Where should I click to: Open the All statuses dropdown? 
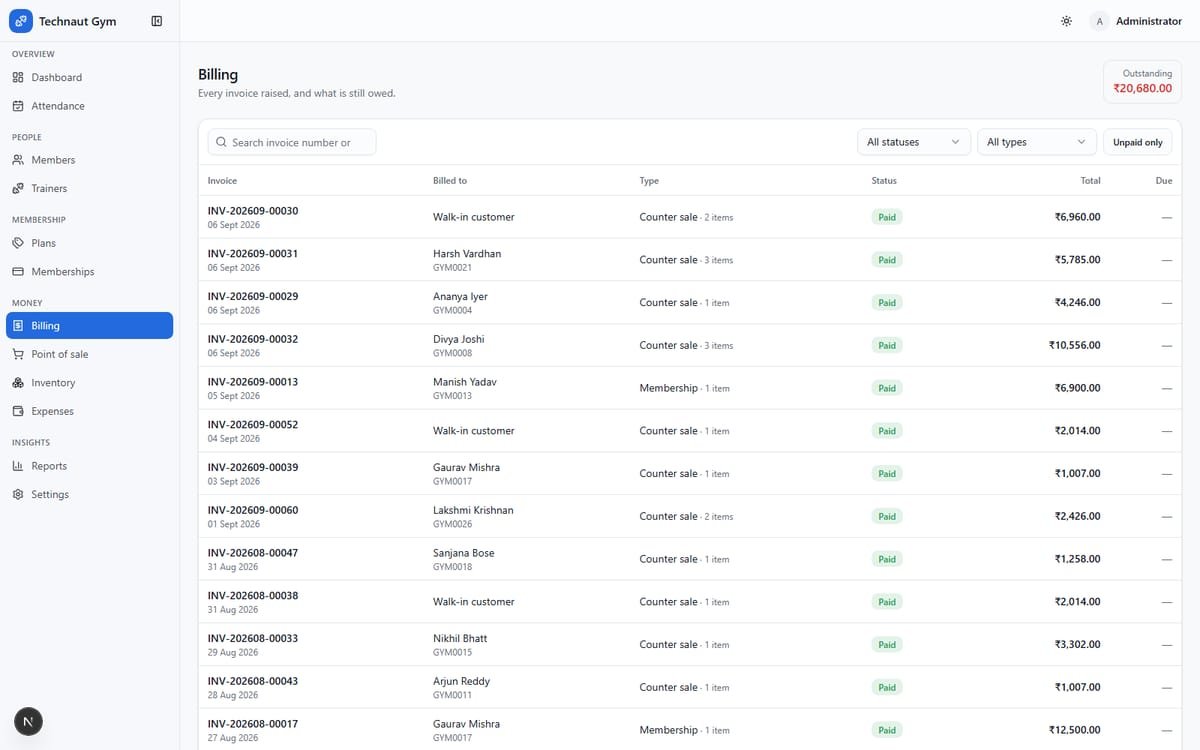pos(914,142)
